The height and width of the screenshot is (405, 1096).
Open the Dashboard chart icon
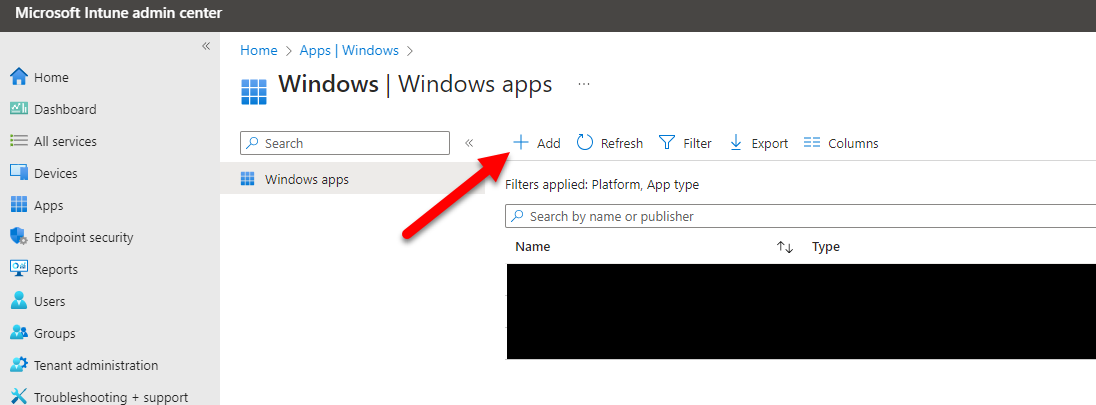click(19, 109)
